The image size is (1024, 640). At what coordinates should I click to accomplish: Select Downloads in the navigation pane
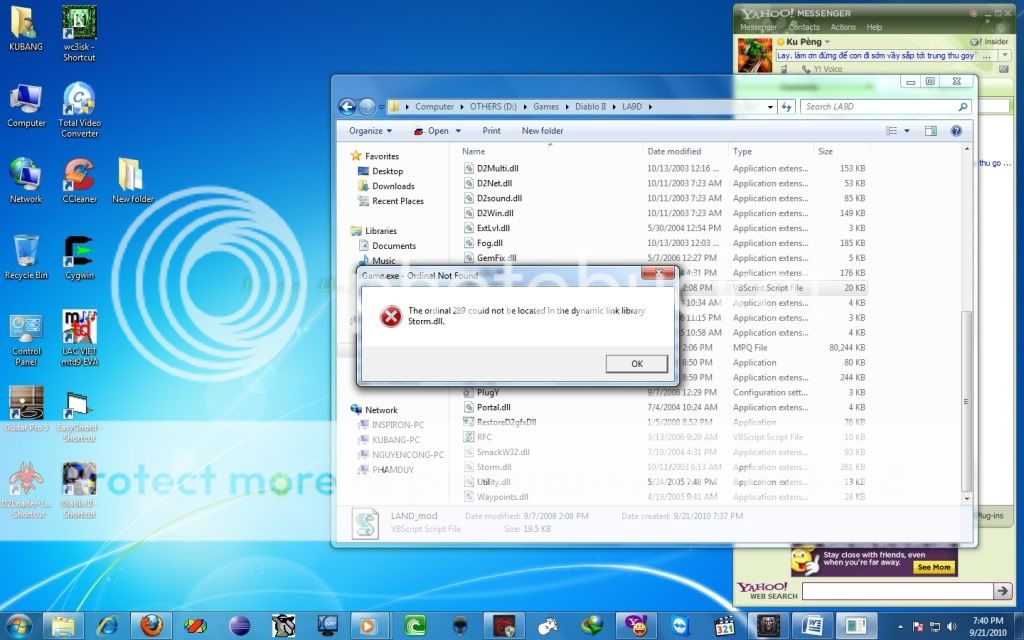(x=392, y=186)
